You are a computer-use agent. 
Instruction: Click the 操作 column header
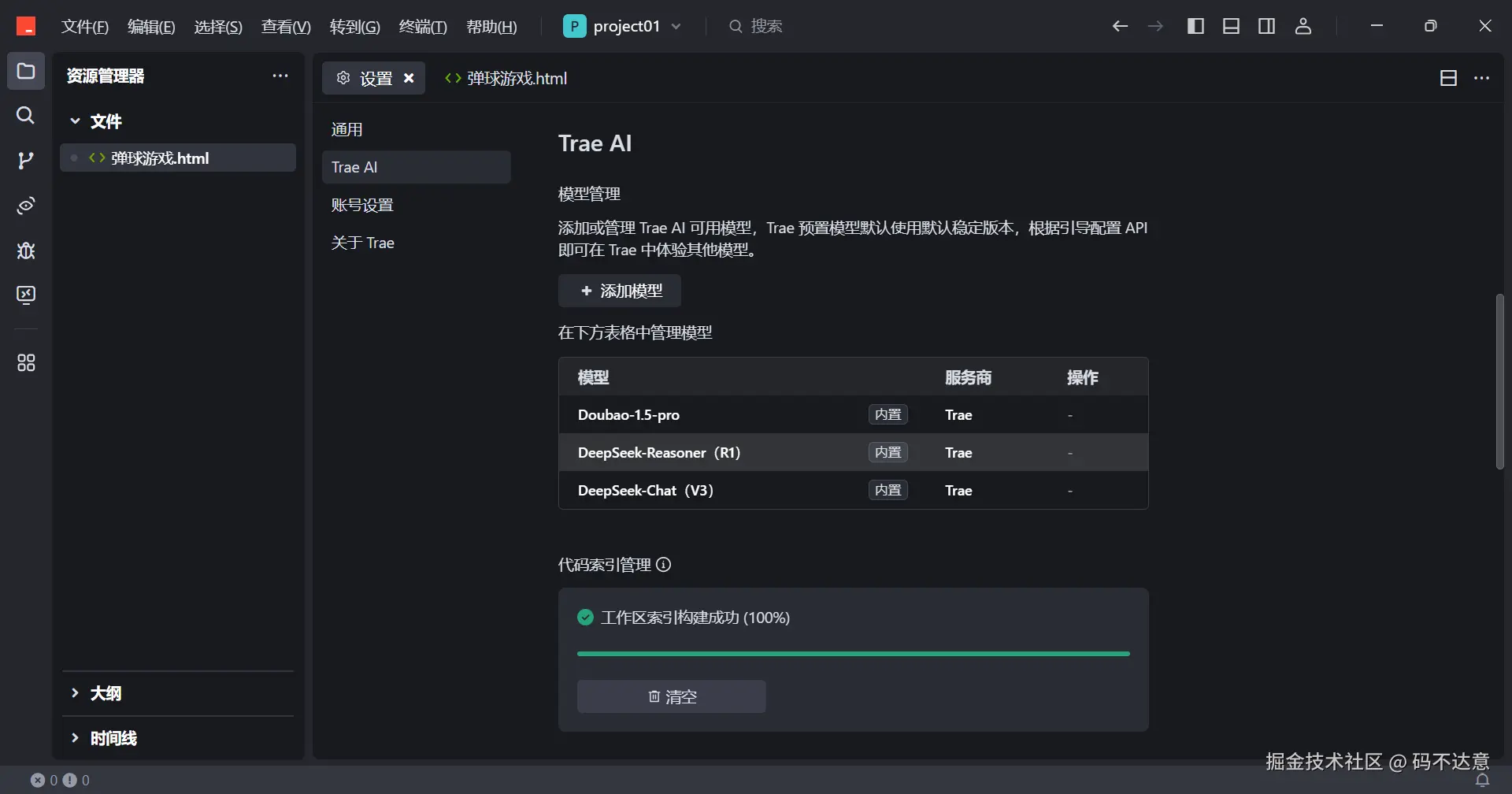(x=1082, y=377)
